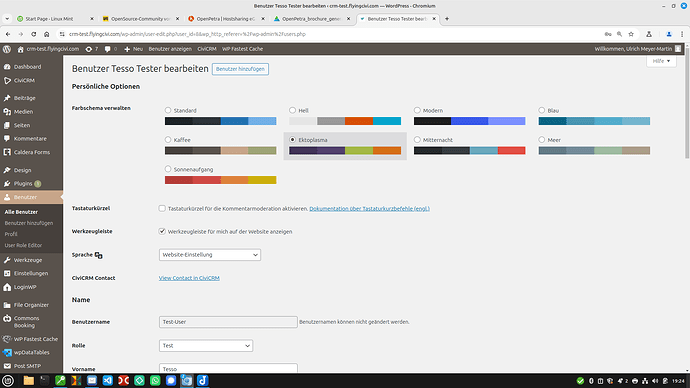
Task: Open the Neu menu in admin bar
Action: [x=133, y=49]
